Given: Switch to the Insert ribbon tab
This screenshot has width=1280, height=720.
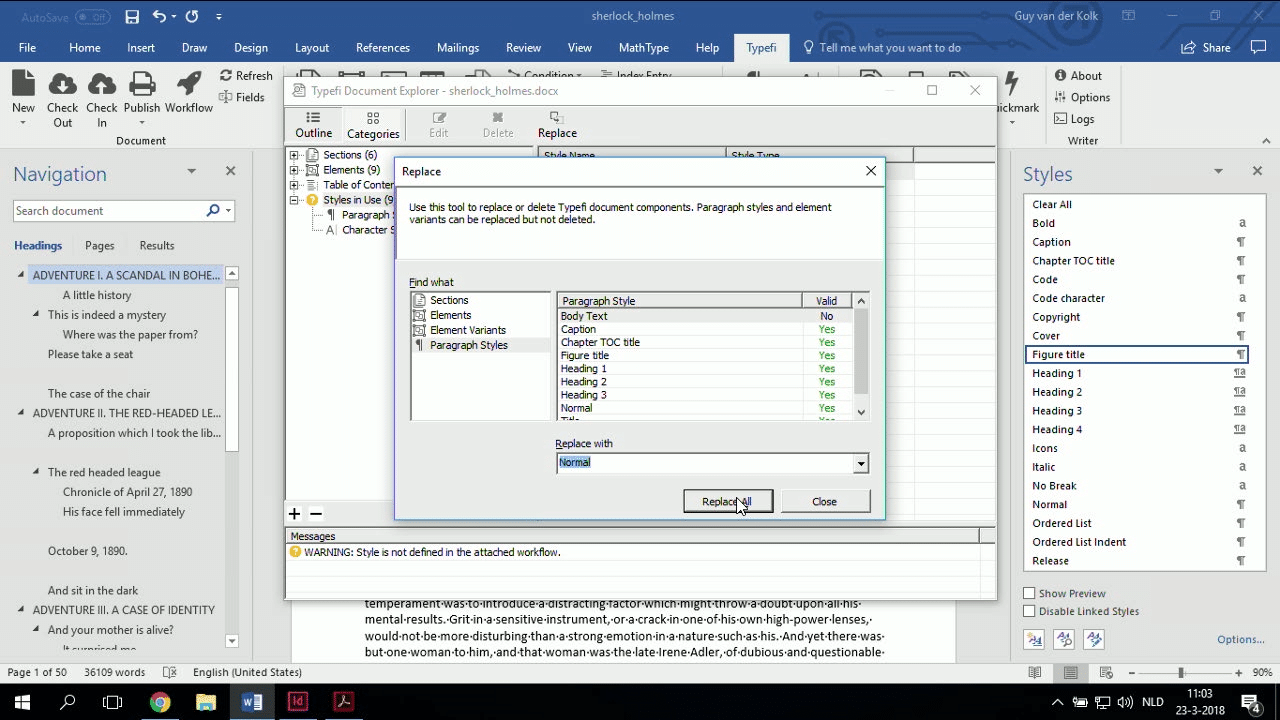Looking at the screenshot, I should tap(141, 47).
